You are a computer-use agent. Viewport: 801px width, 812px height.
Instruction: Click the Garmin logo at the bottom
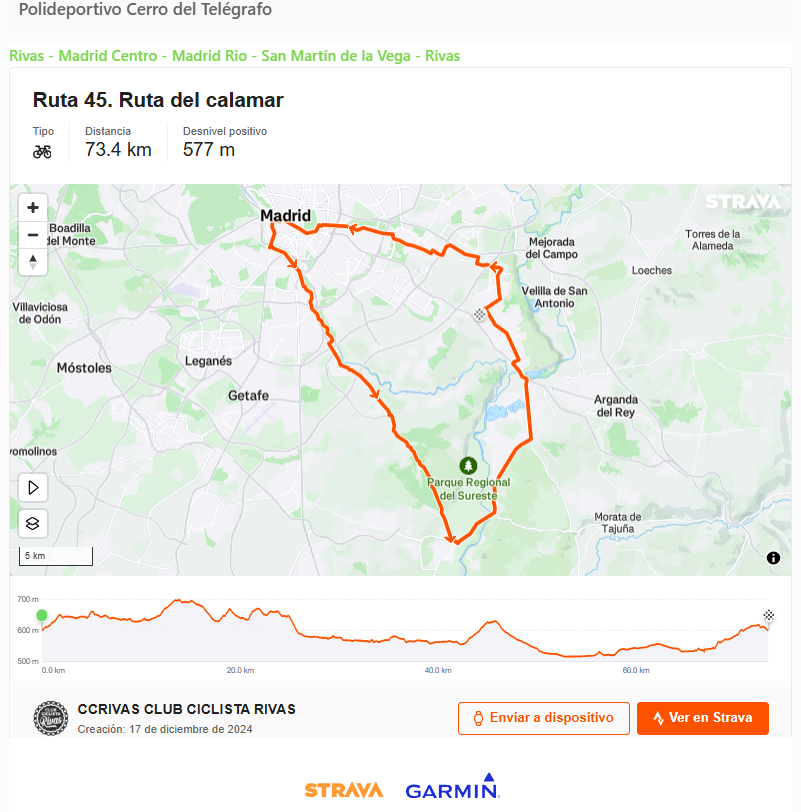(x=452, y=788)
